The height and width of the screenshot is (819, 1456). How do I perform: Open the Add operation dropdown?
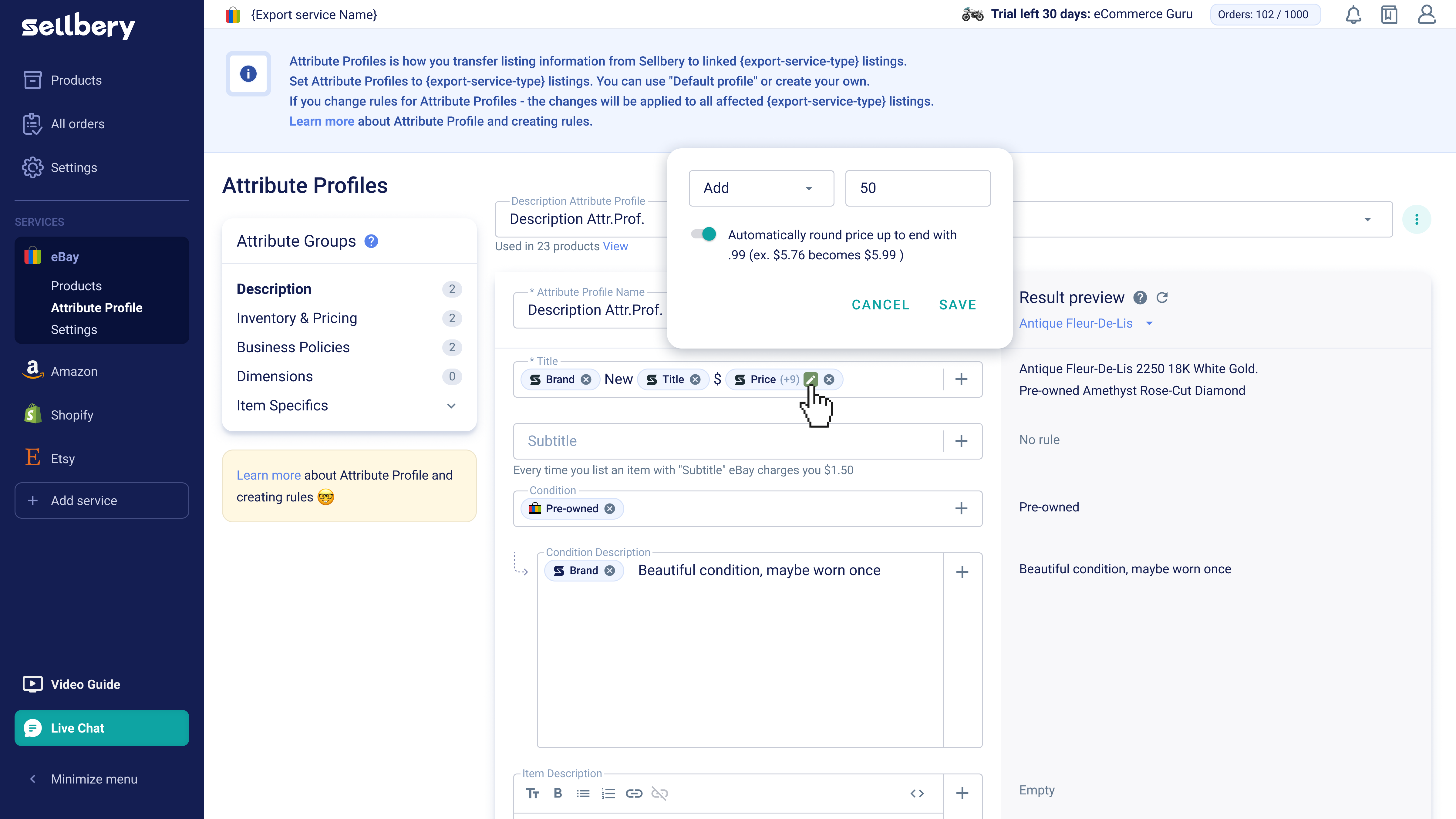coord(761,188)
